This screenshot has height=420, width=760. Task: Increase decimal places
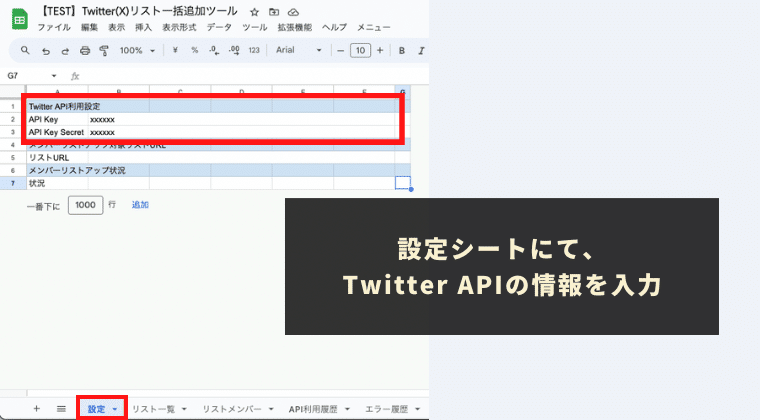[x=234, y=50]
